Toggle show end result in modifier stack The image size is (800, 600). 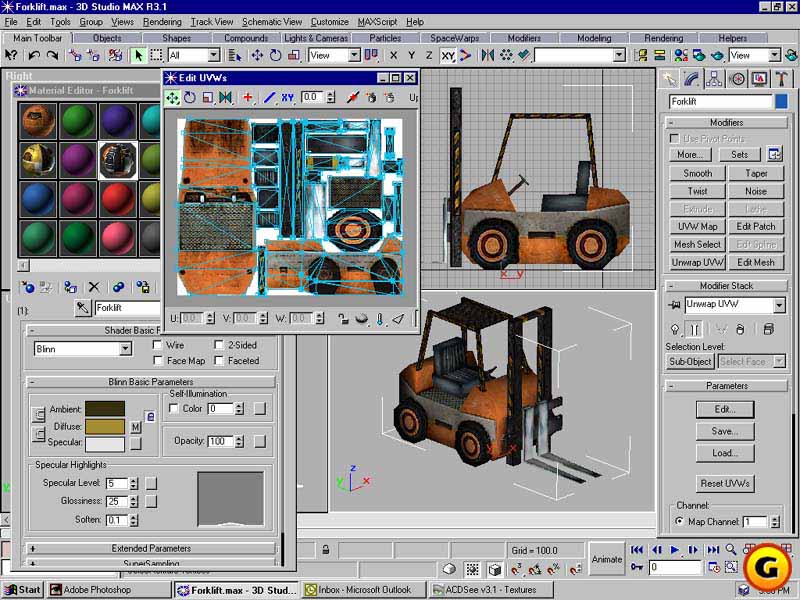click(695, 330)
